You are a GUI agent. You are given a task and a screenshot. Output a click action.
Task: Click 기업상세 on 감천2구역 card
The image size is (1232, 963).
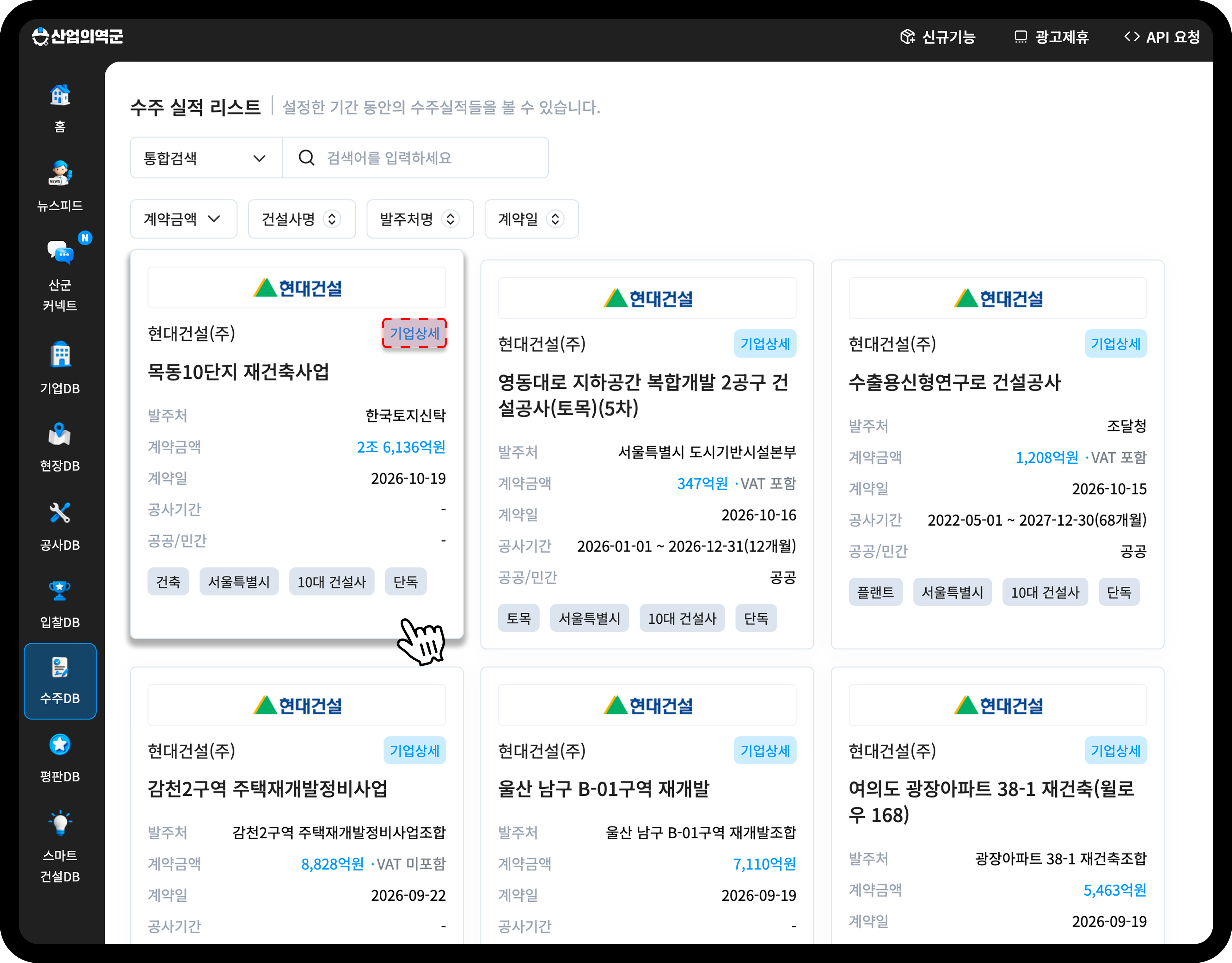[414, 750]
